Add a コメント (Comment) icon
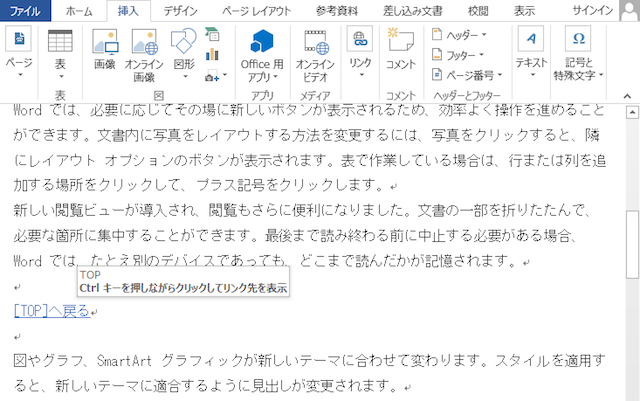This screenshot has width=640, height=401. click(400, 39)
